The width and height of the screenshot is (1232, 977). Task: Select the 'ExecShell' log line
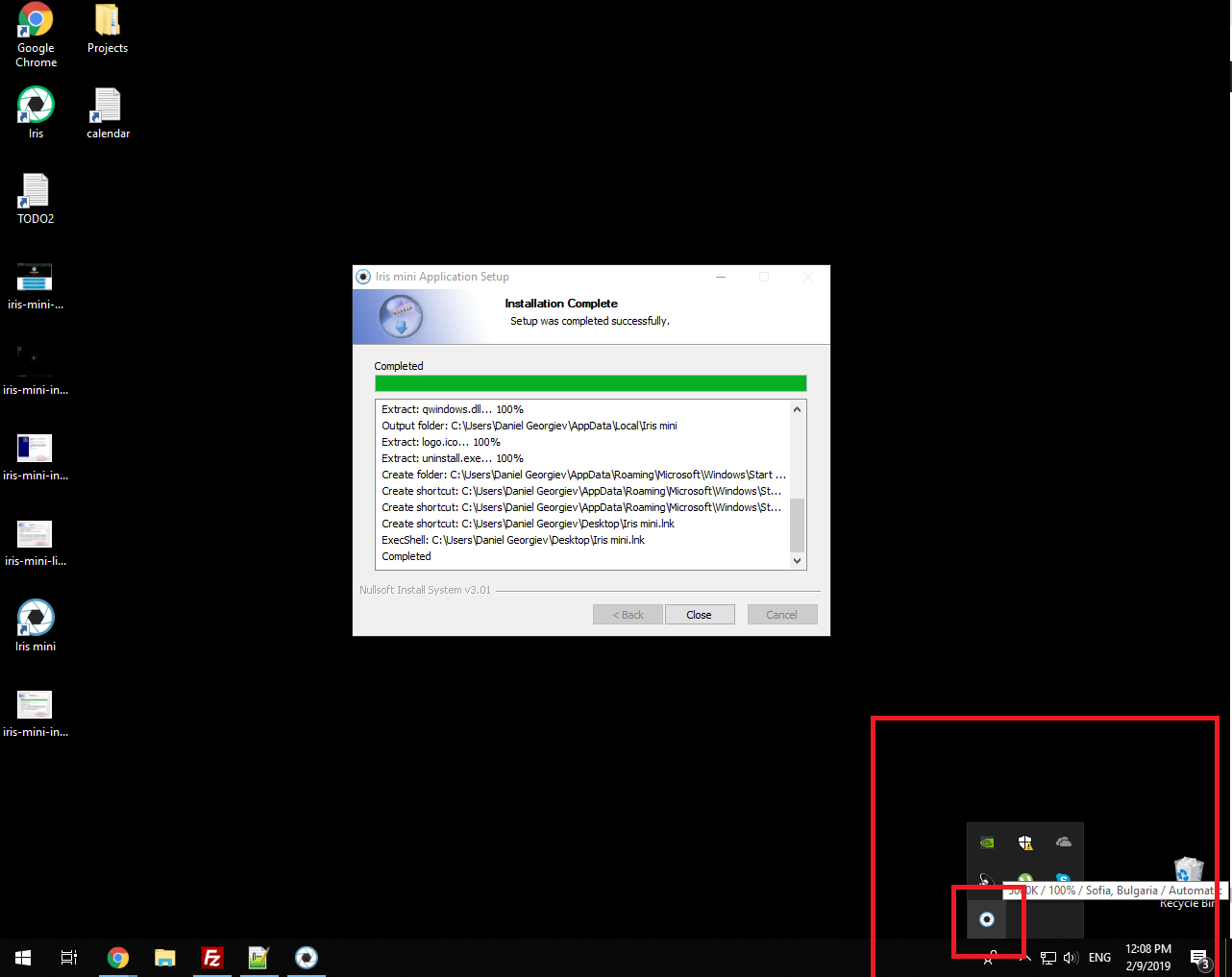coord(513,540)
